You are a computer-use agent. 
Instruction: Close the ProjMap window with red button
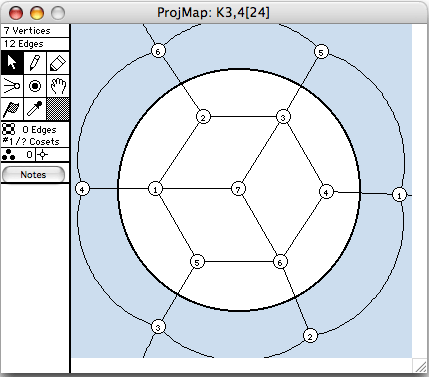point(16,13)
